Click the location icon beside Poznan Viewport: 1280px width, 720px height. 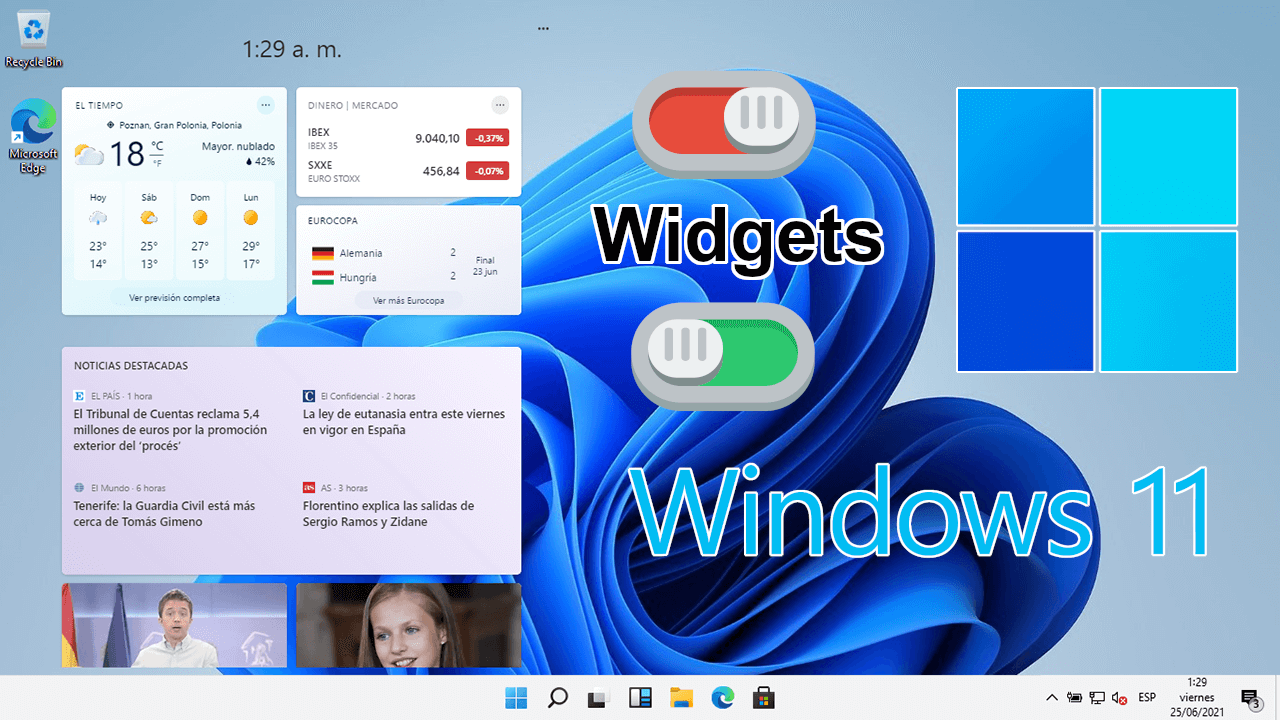point(110,125)
